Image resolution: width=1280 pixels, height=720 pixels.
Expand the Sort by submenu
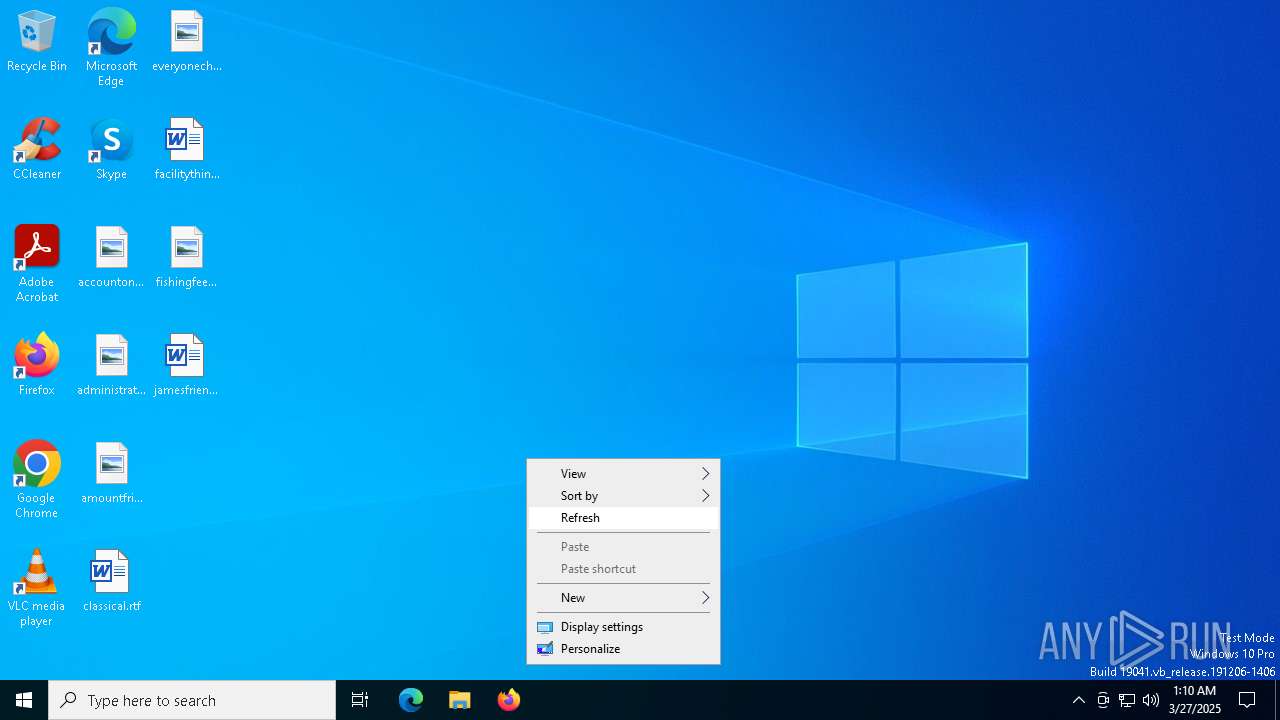coord(623,496)
